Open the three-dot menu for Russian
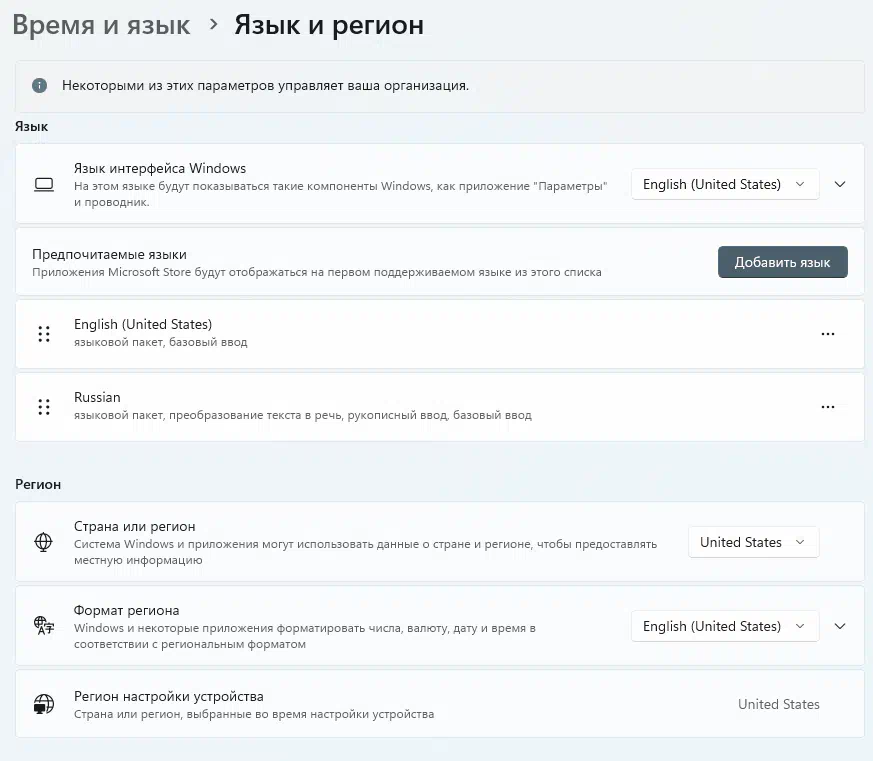 [827, 407]
